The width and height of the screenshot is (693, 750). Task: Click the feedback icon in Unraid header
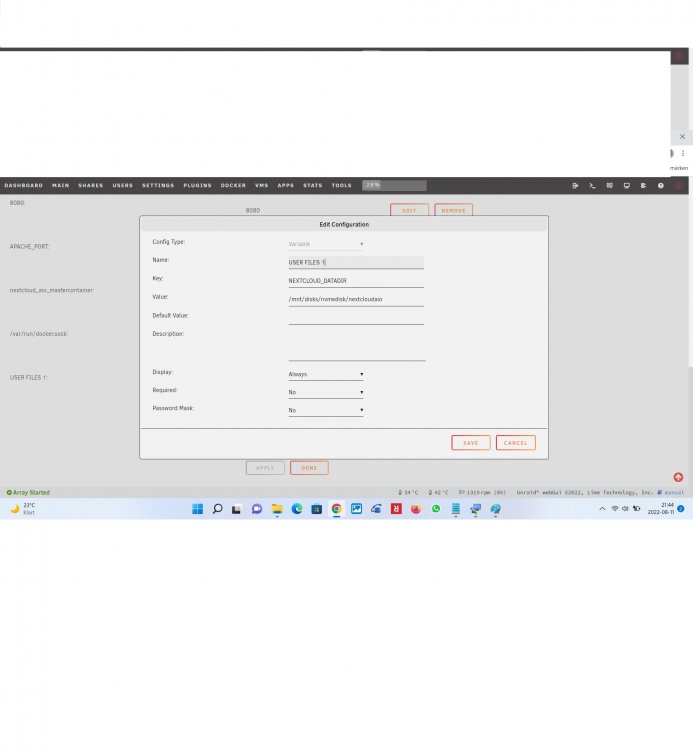(609, 186)
